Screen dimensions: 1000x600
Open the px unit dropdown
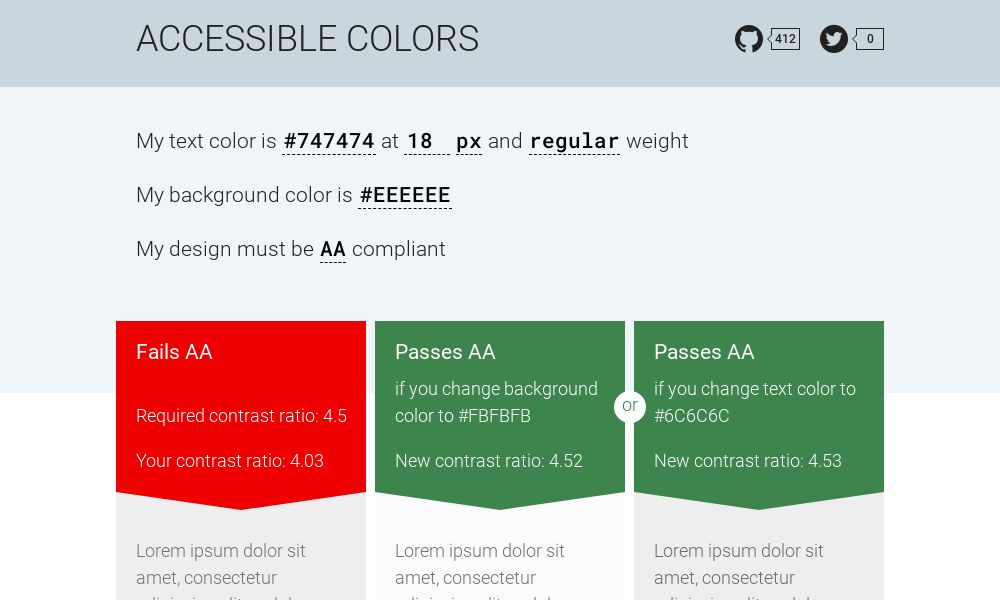coord(468,141)
